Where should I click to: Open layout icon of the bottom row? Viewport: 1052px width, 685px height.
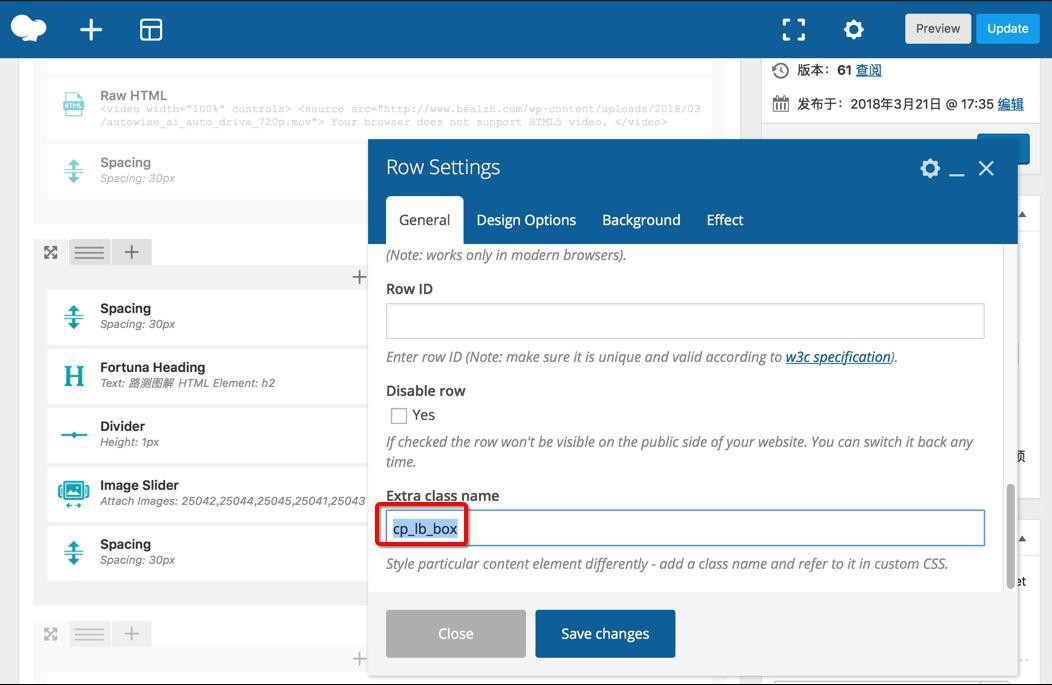coord(89,634)
